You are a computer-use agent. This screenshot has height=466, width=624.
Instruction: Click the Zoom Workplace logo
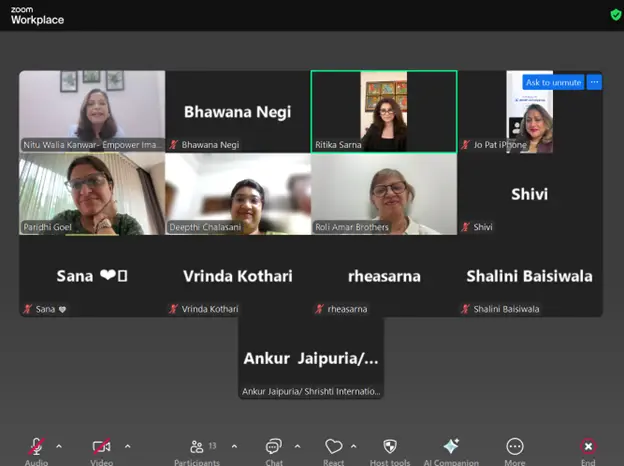click(37, 14)
